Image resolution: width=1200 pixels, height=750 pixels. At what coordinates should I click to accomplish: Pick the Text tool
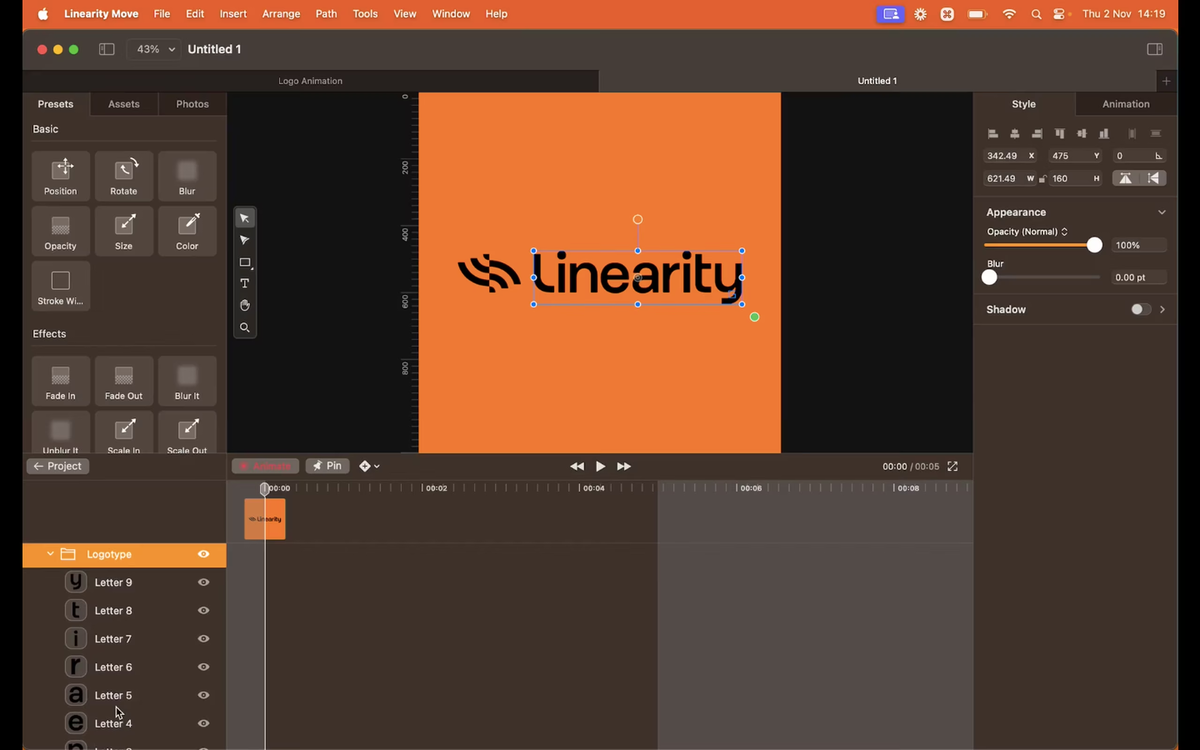pyautogui.click(x=245, y=284)
